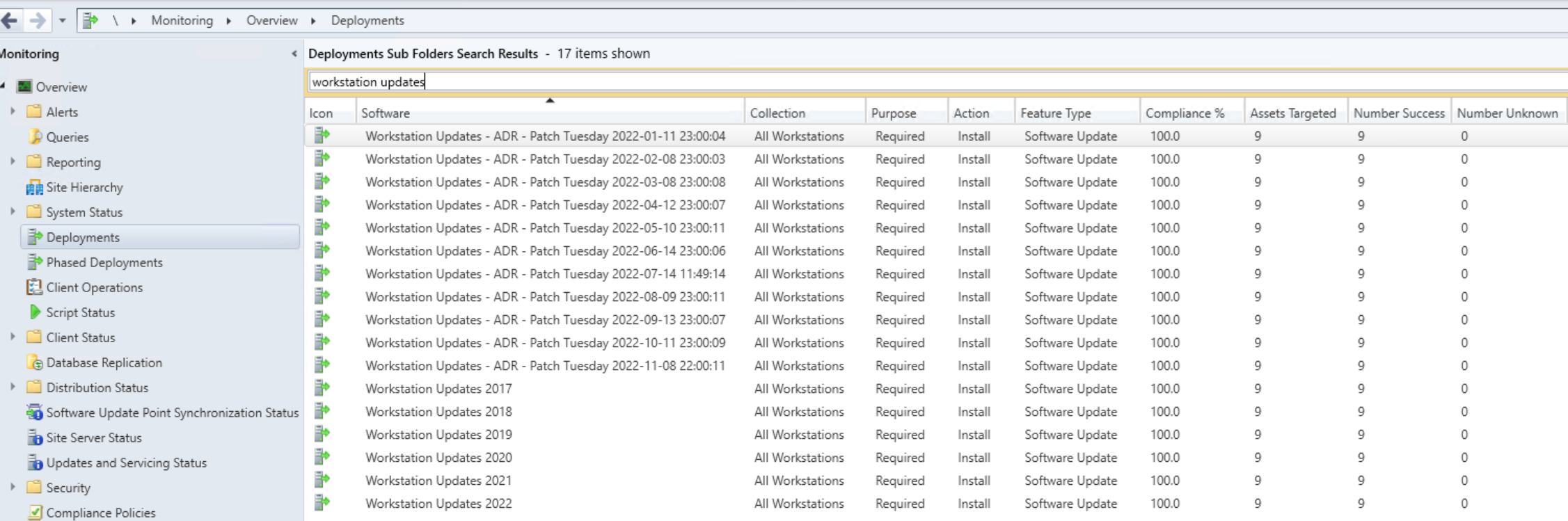Expand the System Status folder node
This screenshot has width=1568, height=521.
13,211
